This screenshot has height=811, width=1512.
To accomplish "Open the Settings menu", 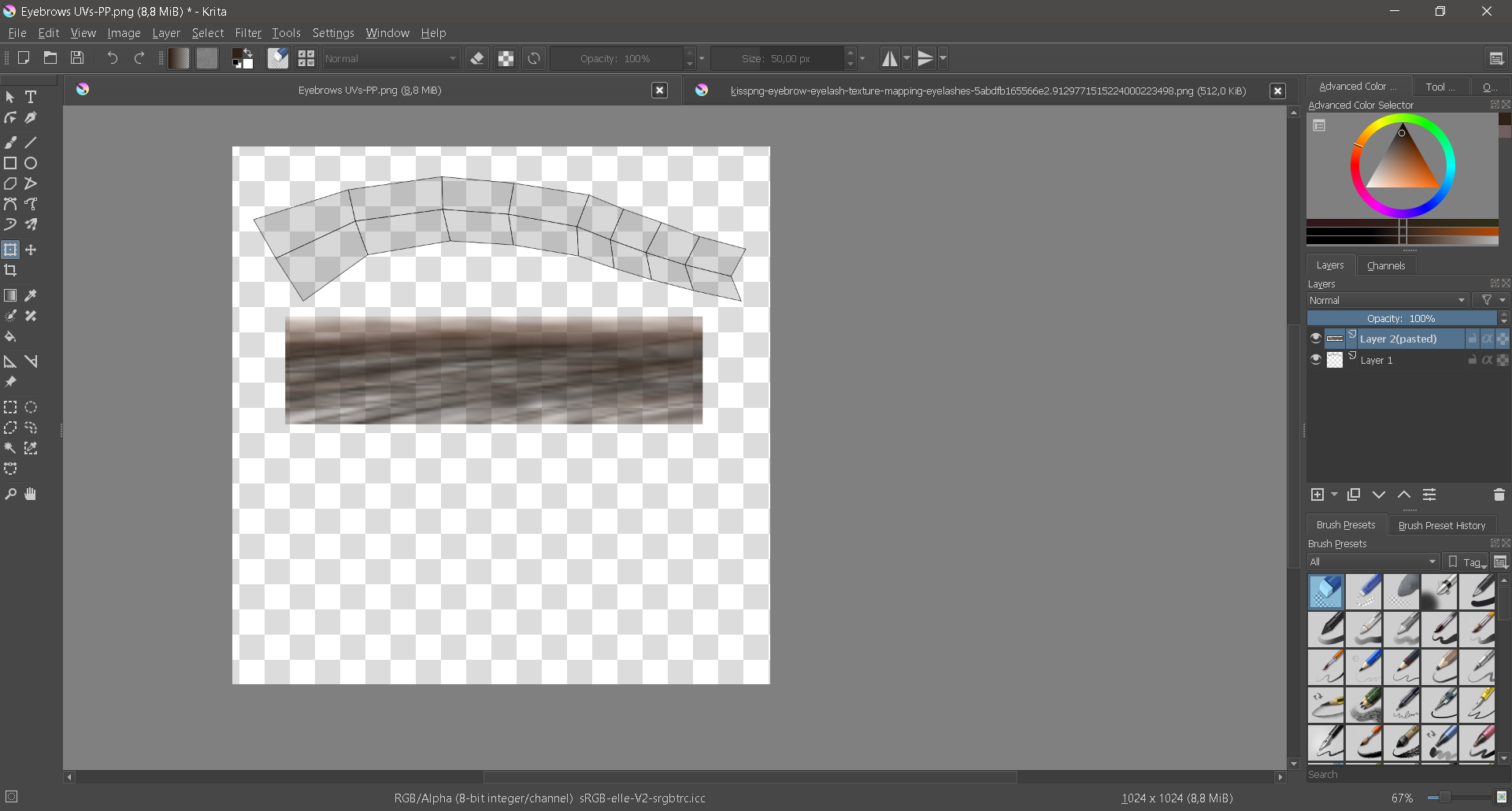I will (x=333, y=33).
